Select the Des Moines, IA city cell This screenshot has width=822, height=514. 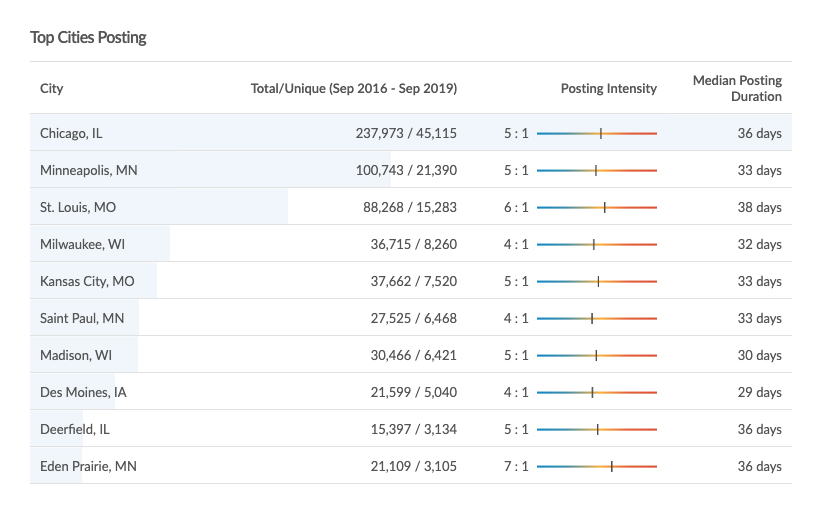tap(83, 392)
